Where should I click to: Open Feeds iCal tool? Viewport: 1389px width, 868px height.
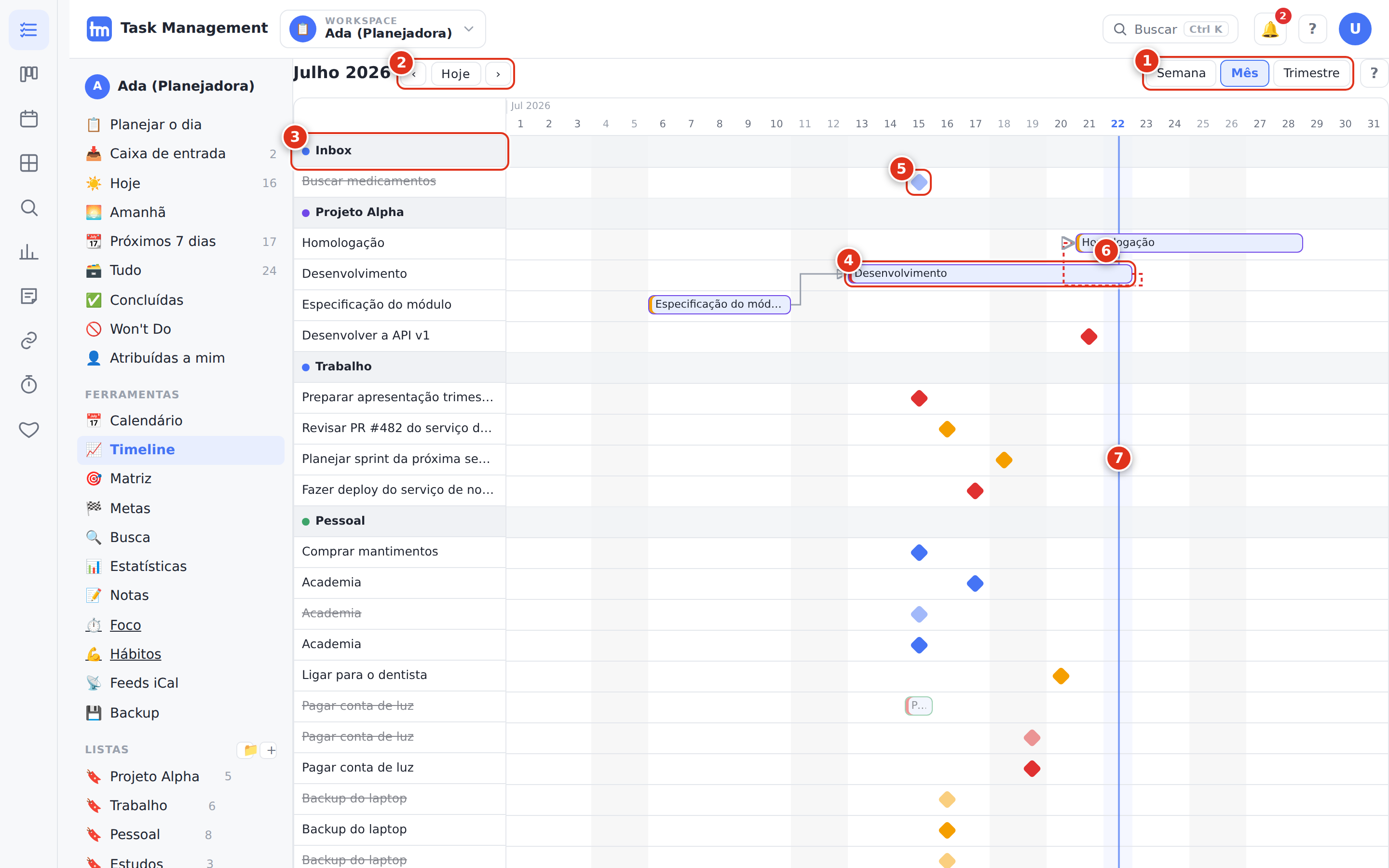coord(181,683)
